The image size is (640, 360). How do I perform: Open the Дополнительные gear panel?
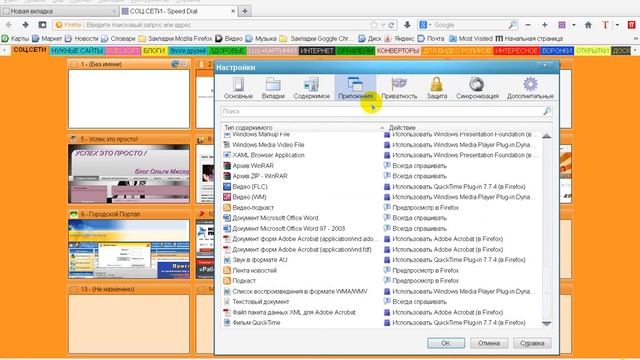coord(530,88)
